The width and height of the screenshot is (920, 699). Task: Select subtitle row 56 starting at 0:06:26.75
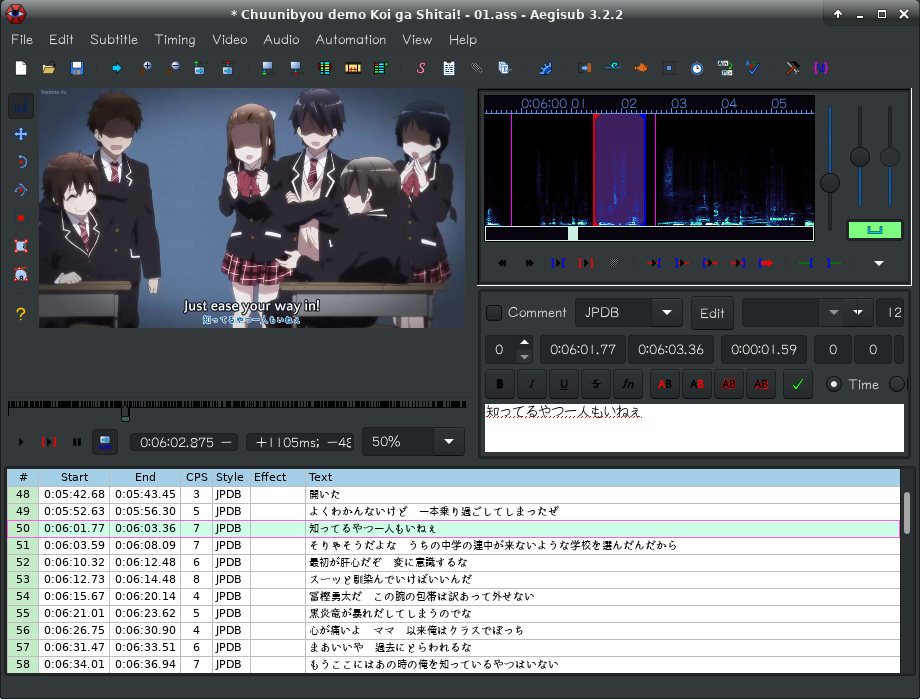click(x=453, y=630)
